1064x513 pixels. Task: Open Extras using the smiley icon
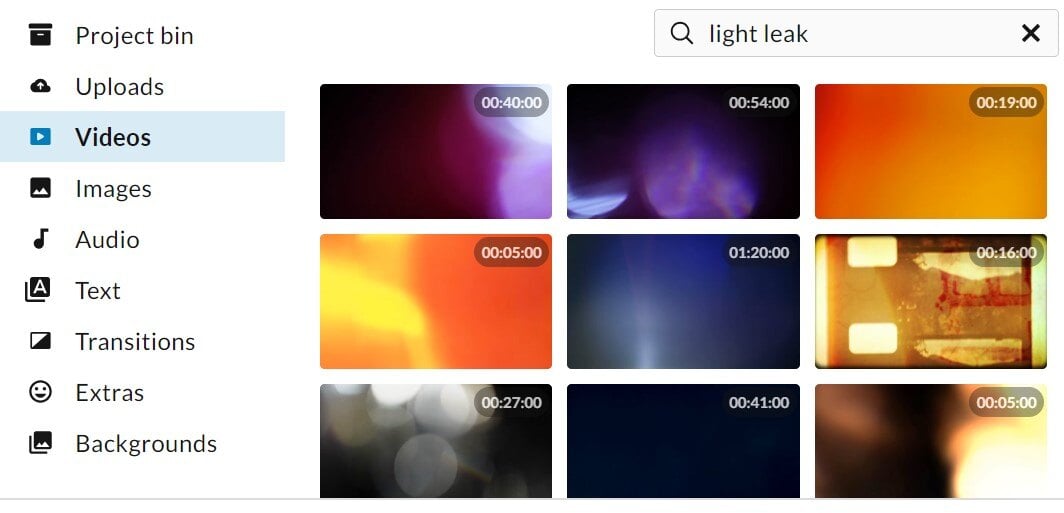41,392
